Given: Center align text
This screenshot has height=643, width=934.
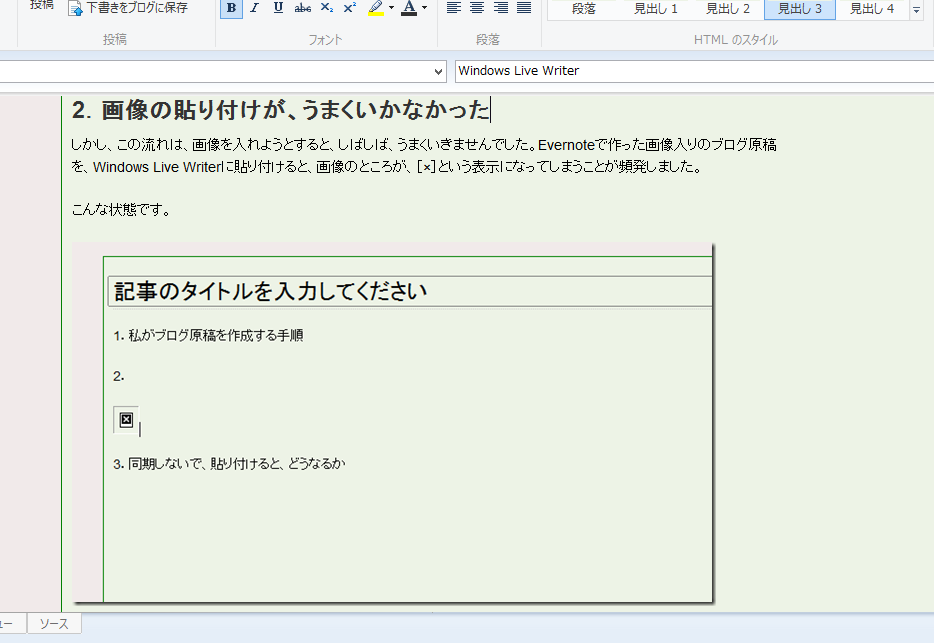Looking at the screenshot, I should click(477, 8).
